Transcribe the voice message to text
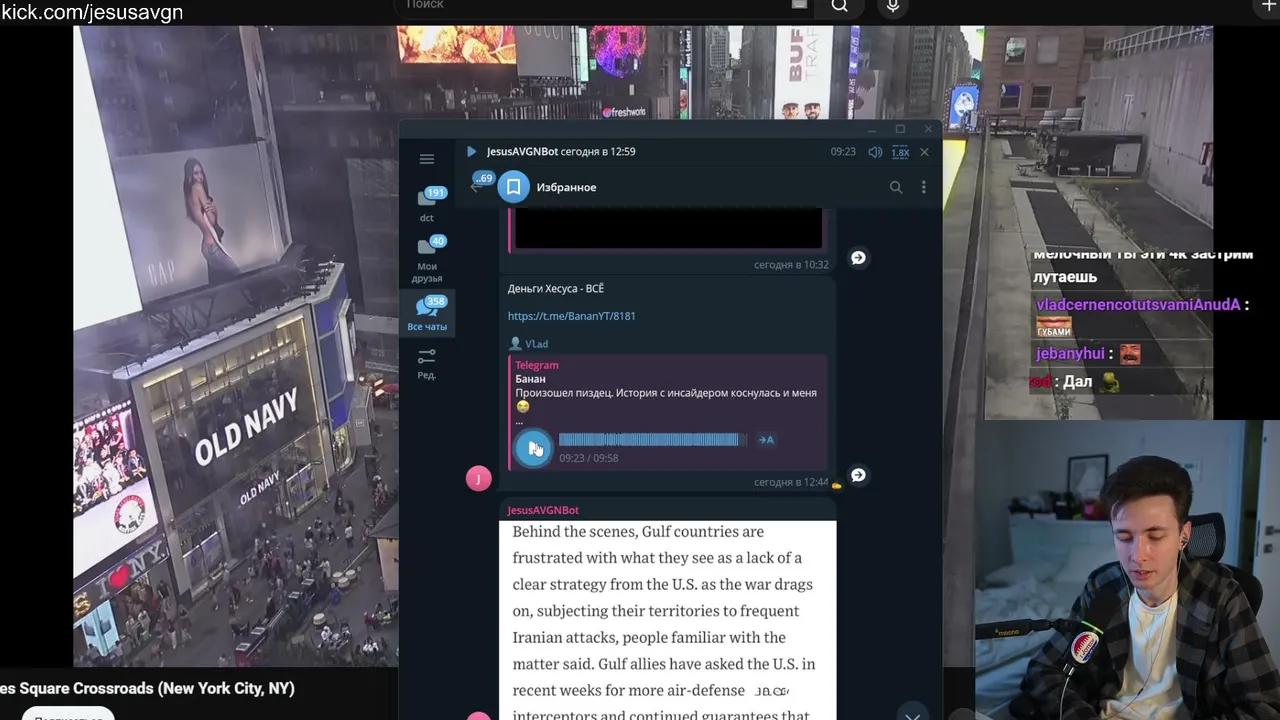The image size is (1280, 720). point(766,440)
